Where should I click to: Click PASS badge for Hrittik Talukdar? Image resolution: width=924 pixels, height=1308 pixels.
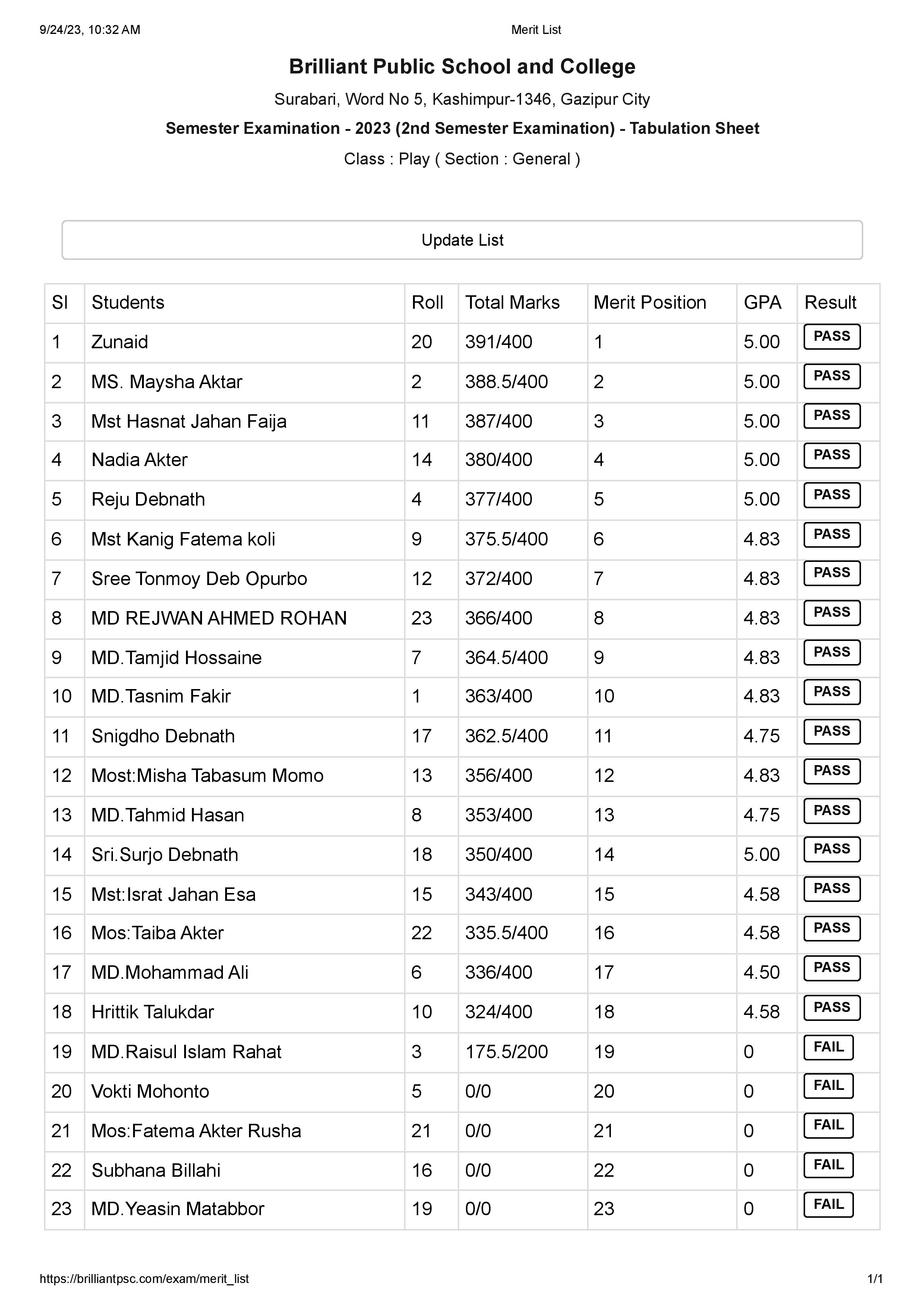[831, 1007]
